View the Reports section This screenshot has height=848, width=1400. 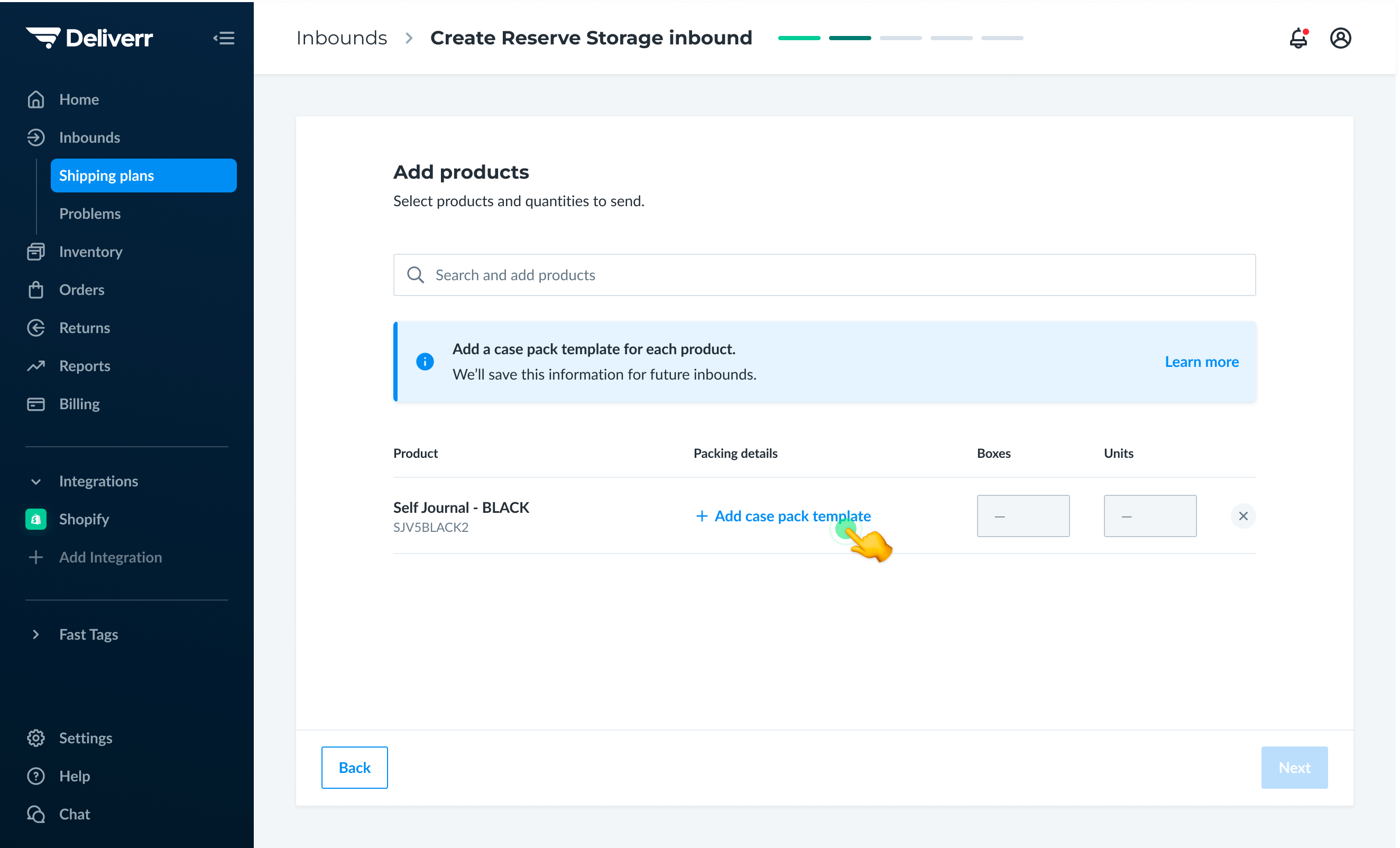tap(85, 366)
